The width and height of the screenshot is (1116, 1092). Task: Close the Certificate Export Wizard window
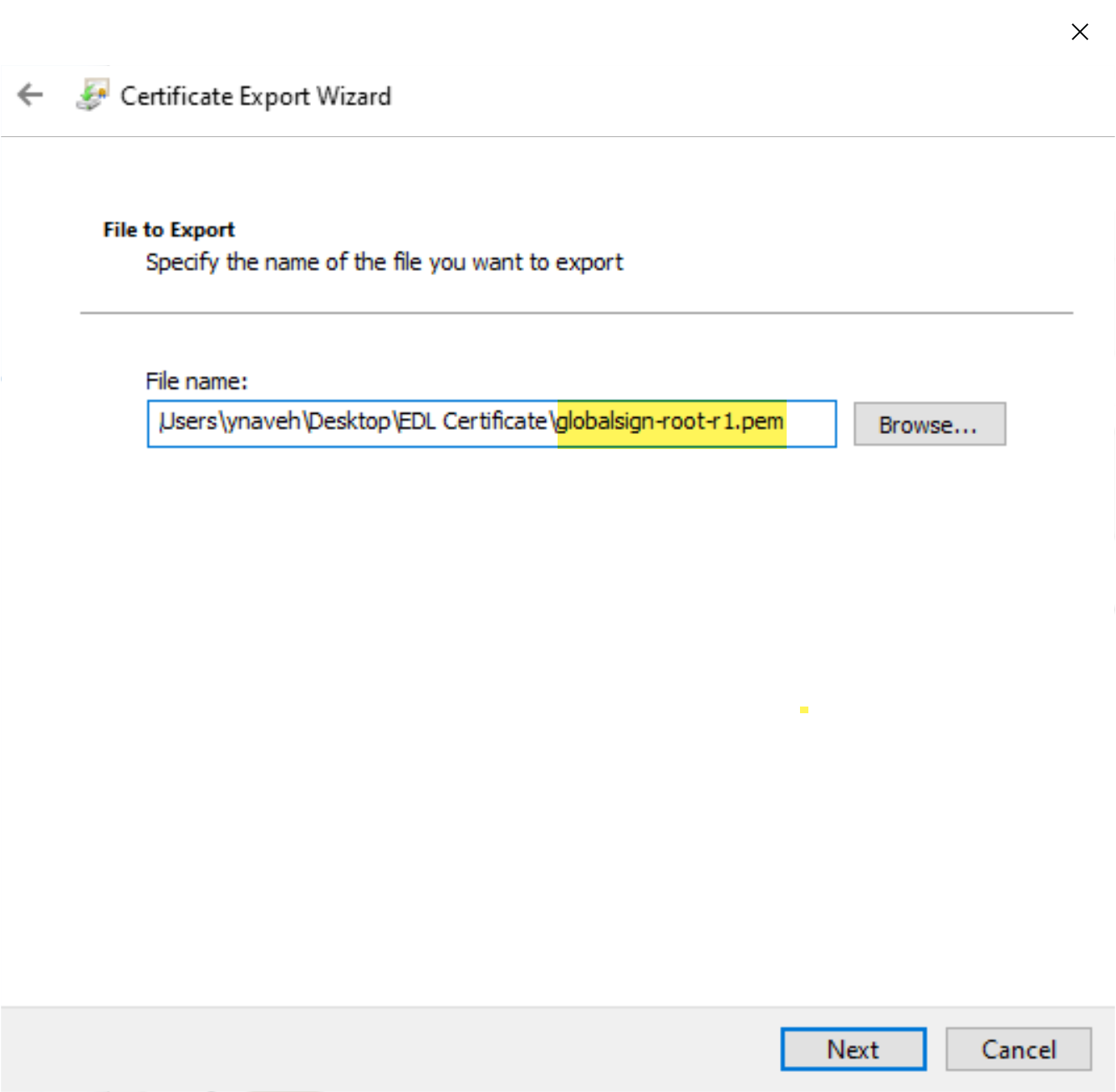click(1079, 32)
